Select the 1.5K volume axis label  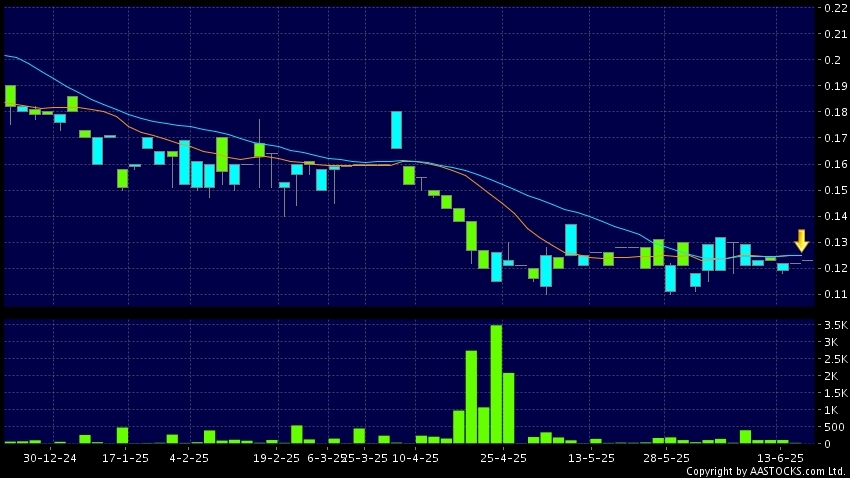[836, 393]
